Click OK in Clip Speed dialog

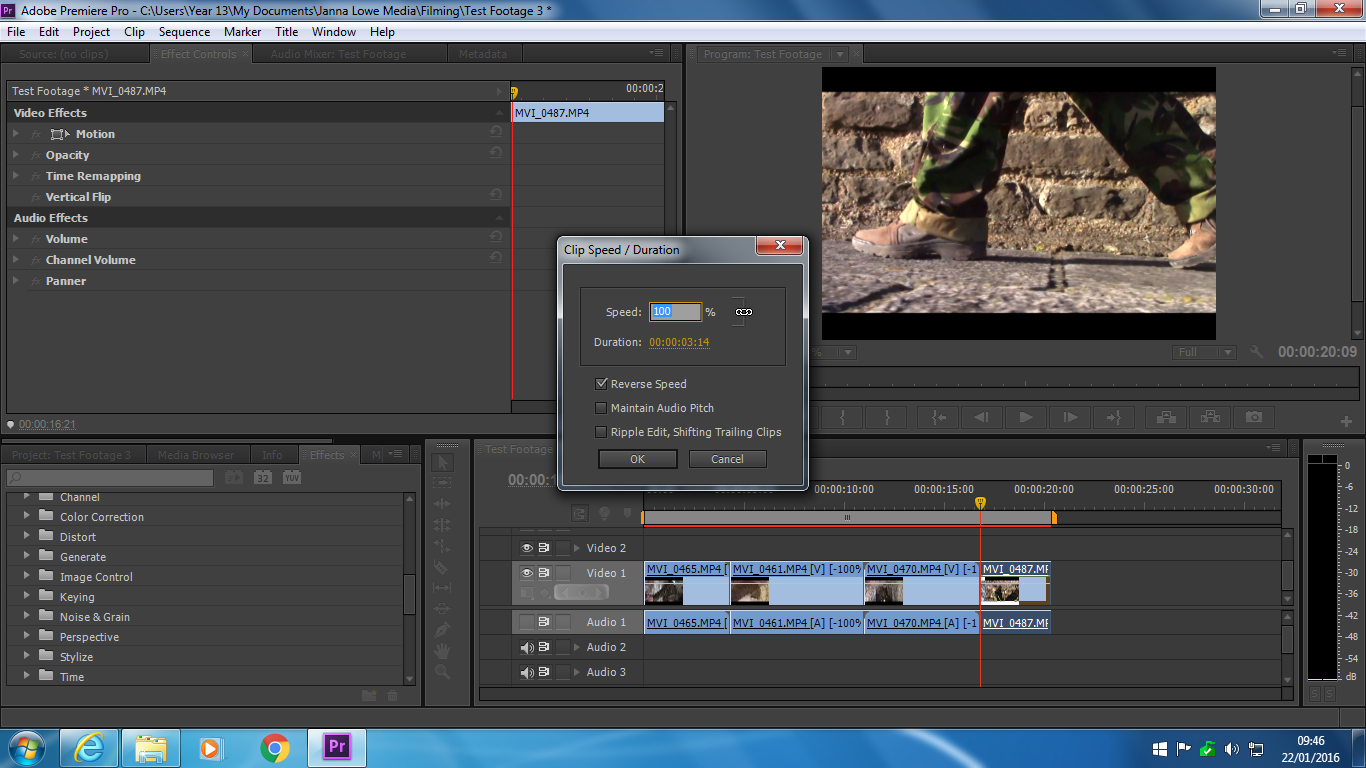coord(637,459)
